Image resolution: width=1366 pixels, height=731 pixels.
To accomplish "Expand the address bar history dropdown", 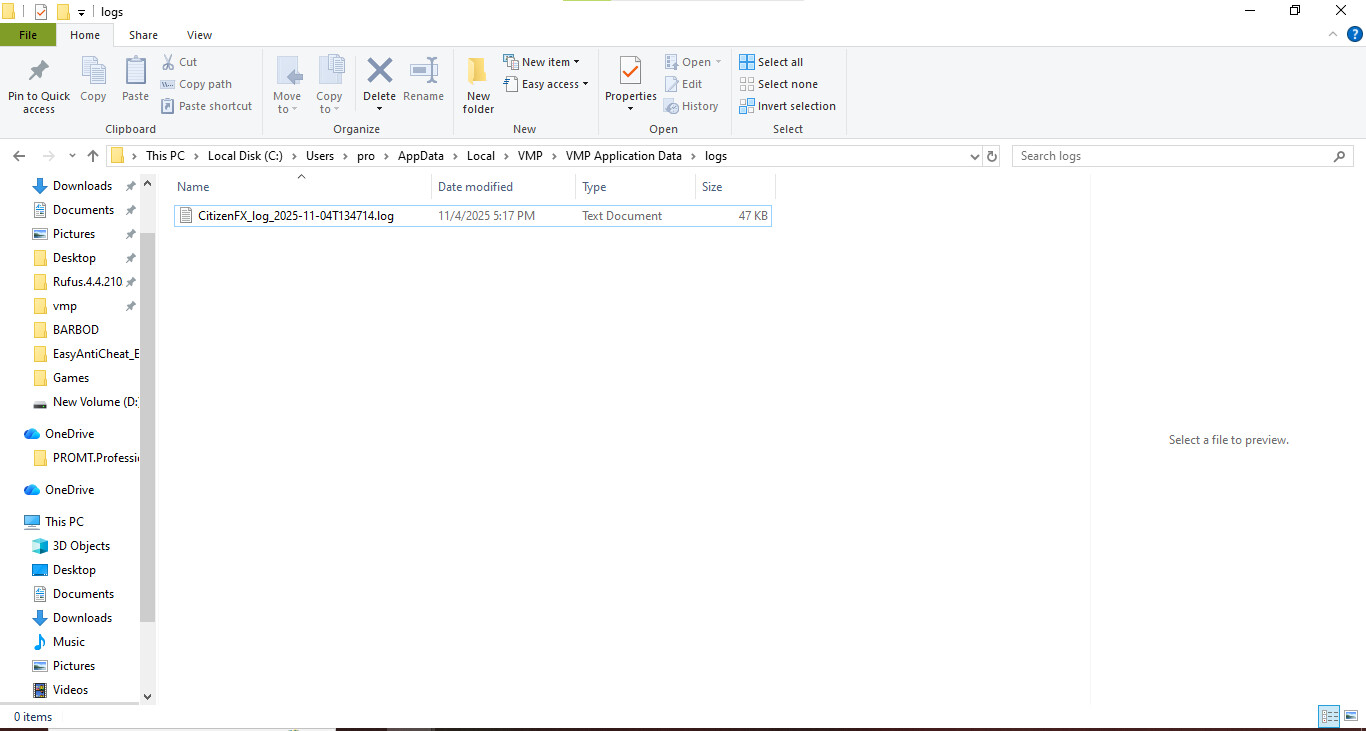I will pyautogui.click(x=975, y=156).
